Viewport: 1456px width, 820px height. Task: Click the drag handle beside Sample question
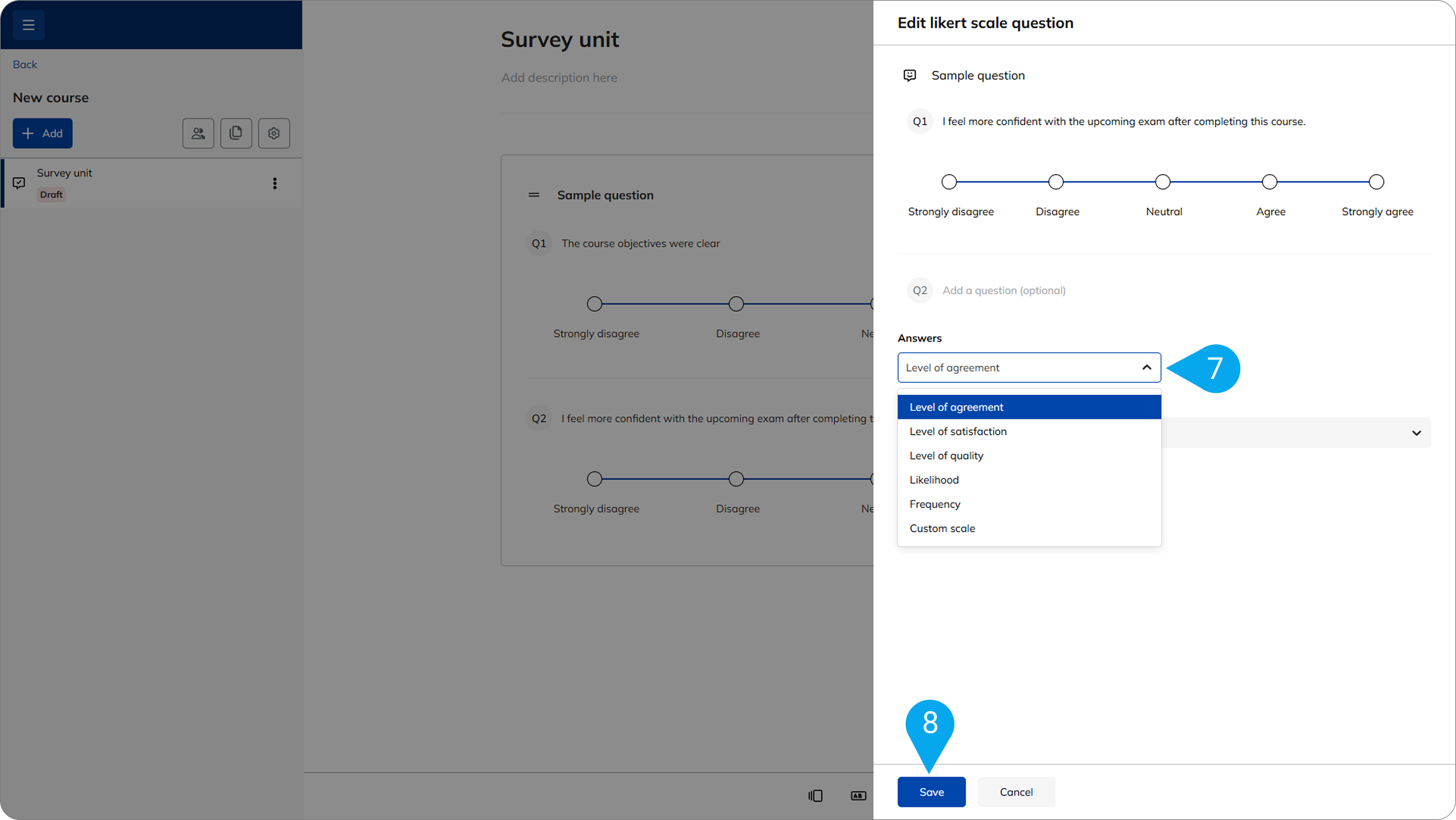534,195
